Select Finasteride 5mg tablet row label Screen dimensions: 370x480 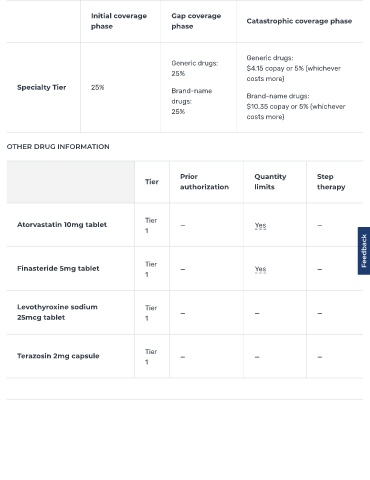(x=58, y=268)
